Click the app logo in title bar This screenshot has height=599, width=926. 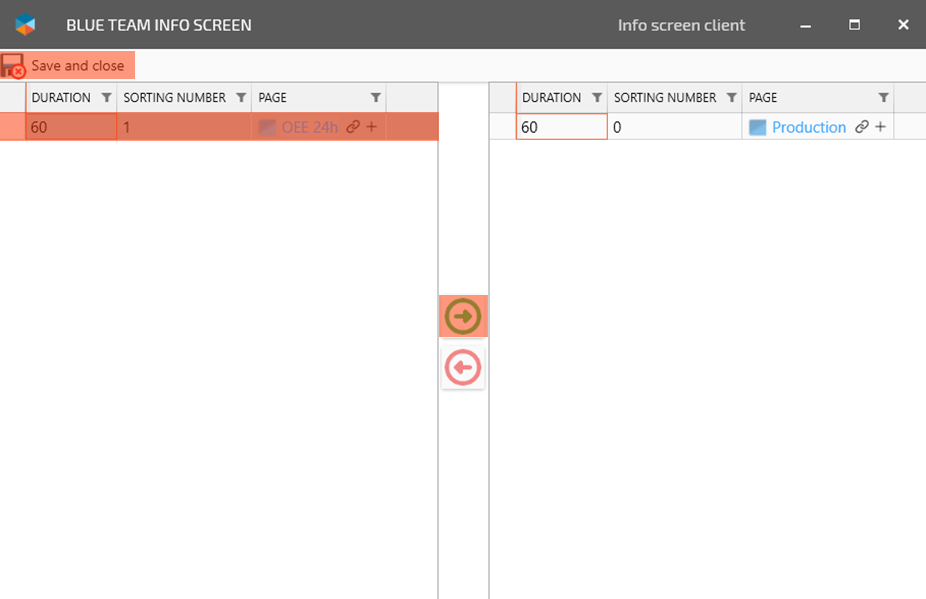[x=26, y=25]
